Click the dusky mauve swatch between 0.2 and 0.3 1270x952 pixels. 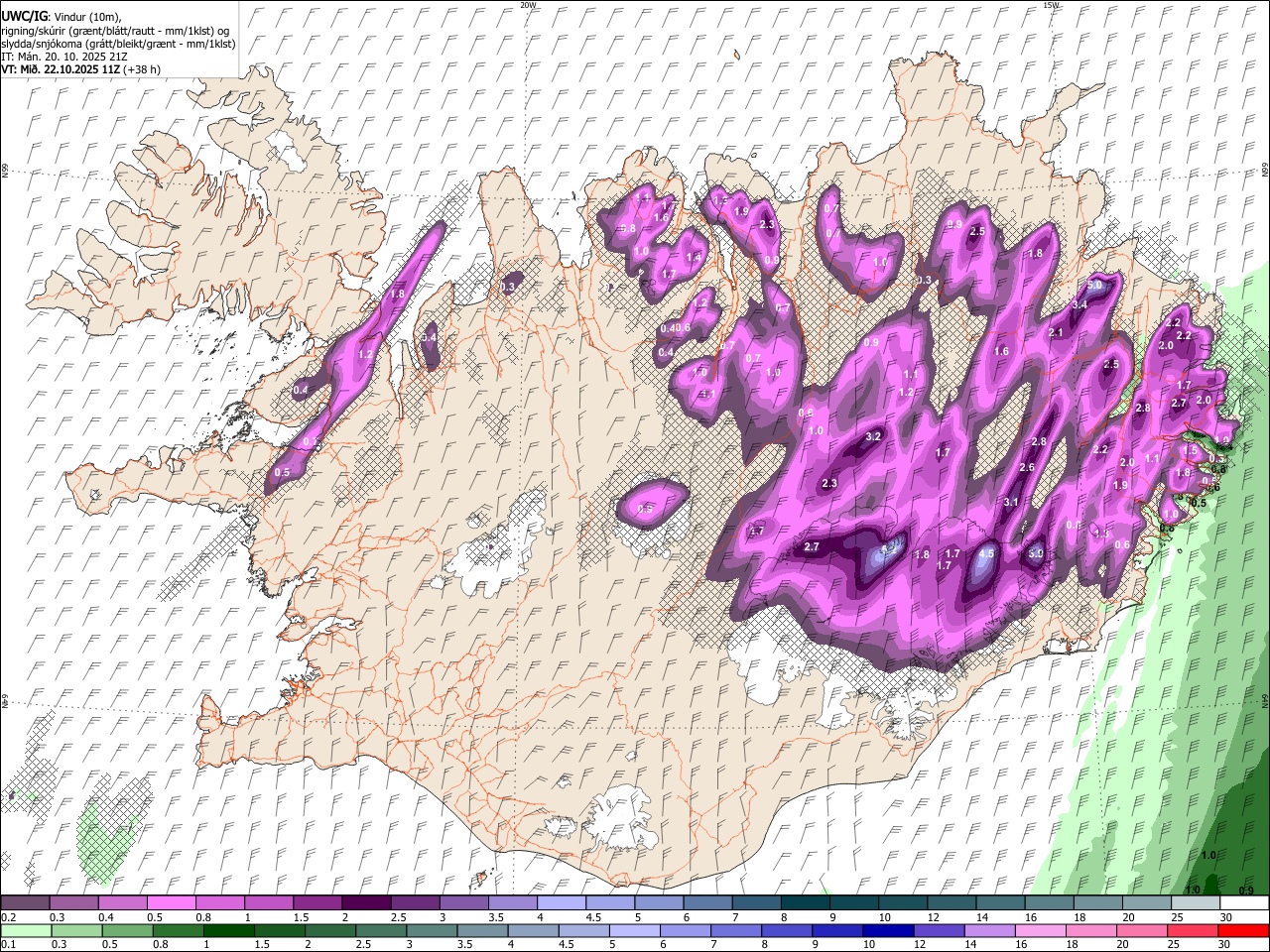(x=25, y=902)
